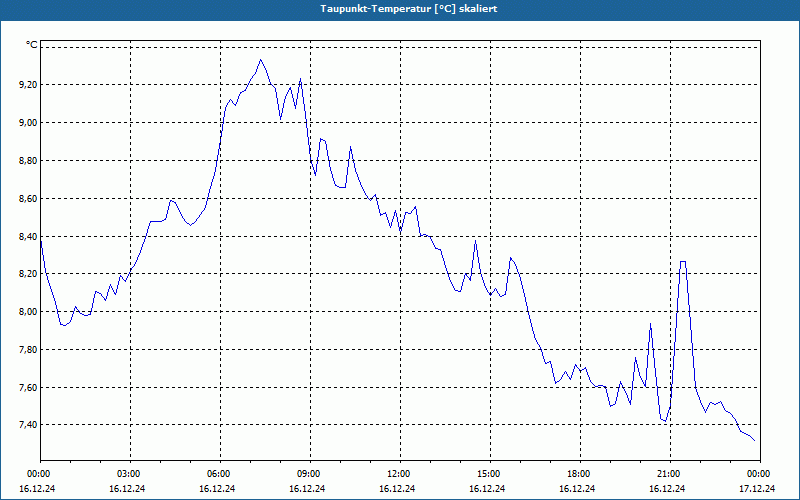Viewport: 800px width, 500px height.
Task: Click the 16.12.24 date under 12:00
Action: pos(397,489)
